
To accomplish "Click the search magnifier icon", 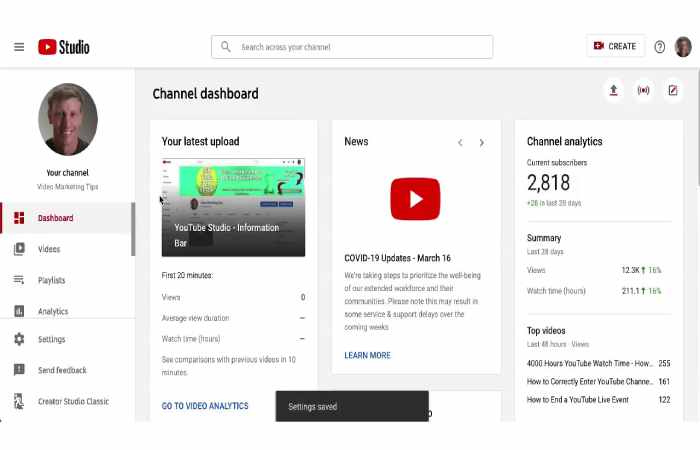I will coord(226,46).
